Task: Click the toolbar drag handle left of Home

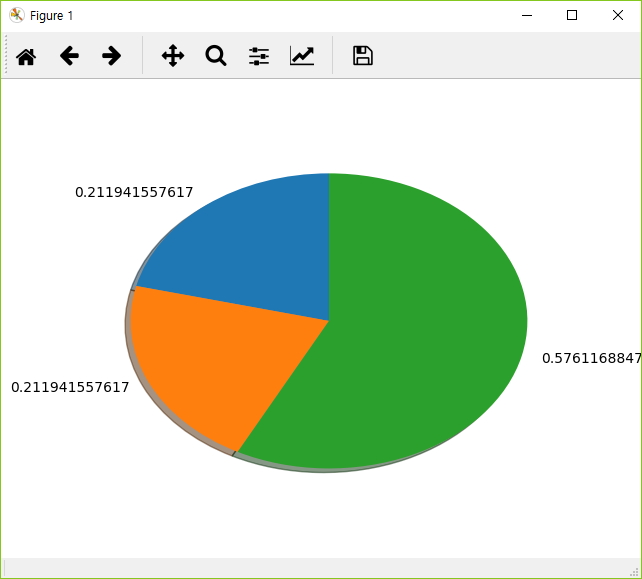Action: (x=7, y=56)
